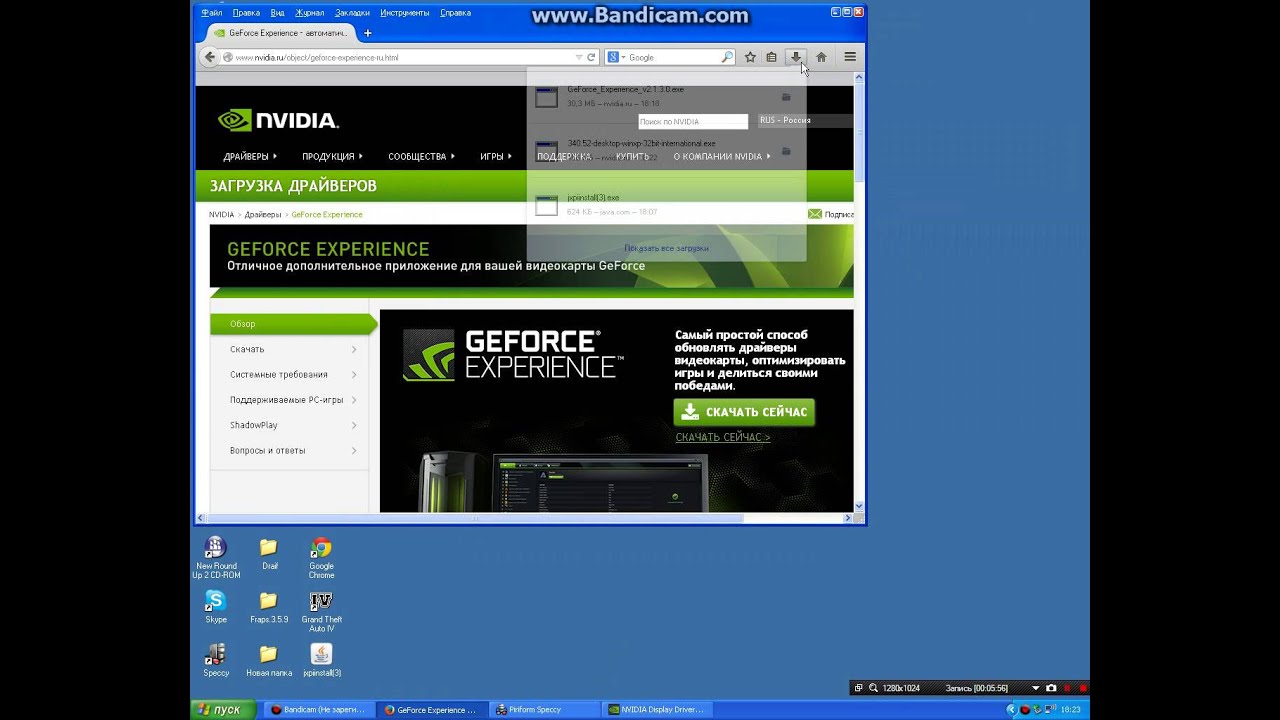The width and height of the screenshot is (1280, 720).
Task: Expand the О КОМПАНИИ NVIDIA menu
Action: (x=721, y=156)
